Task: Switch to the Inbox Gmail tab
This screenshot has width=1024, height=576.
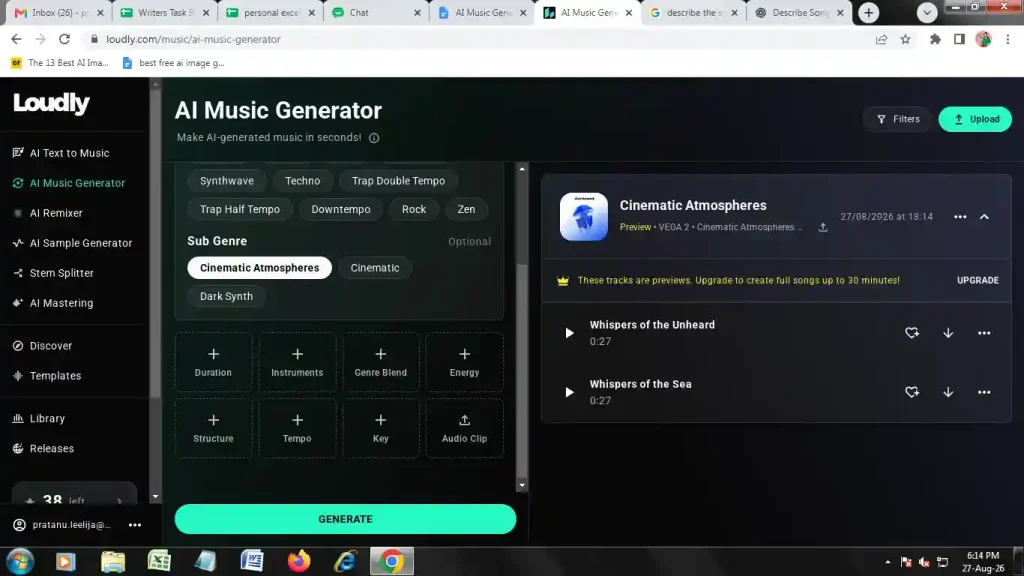Action: (x=59, y=12)
